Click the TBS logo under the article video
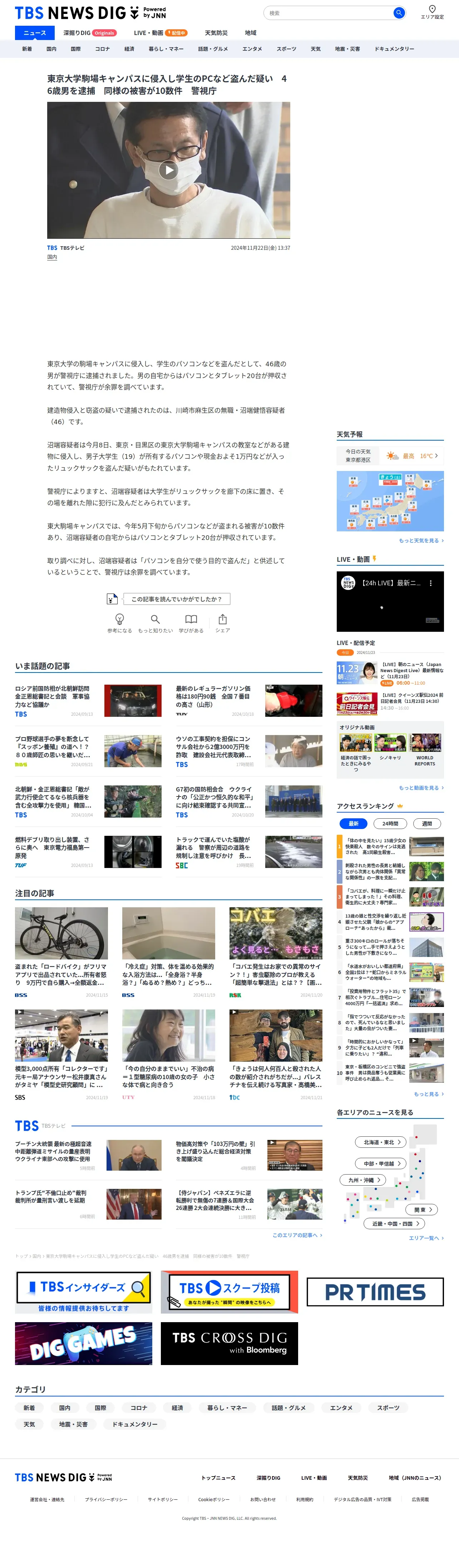459x1568 pixels. (52, 248)
